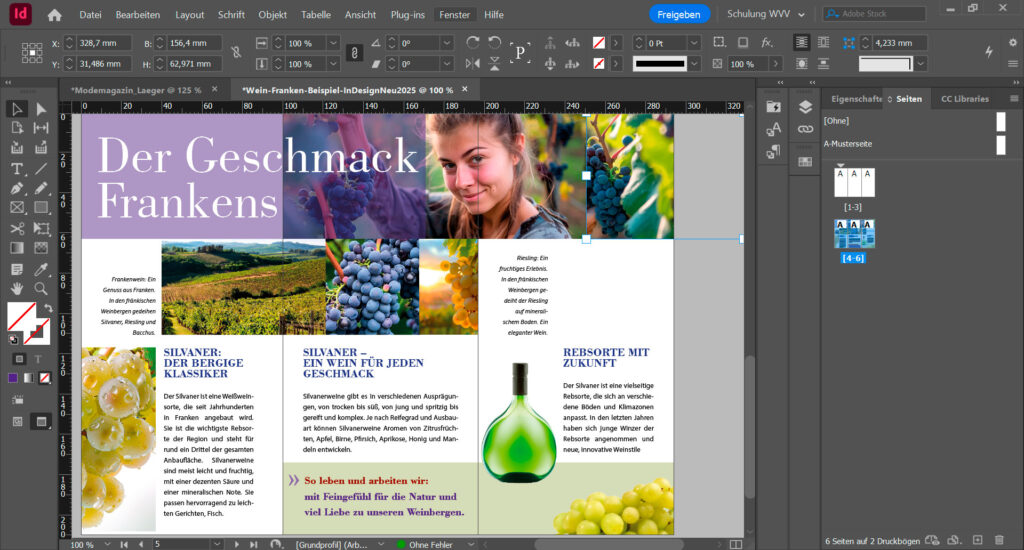Select the Type tool
Image resolution: width=1024 pixels, height=550 pixels.
coord(17,169)
